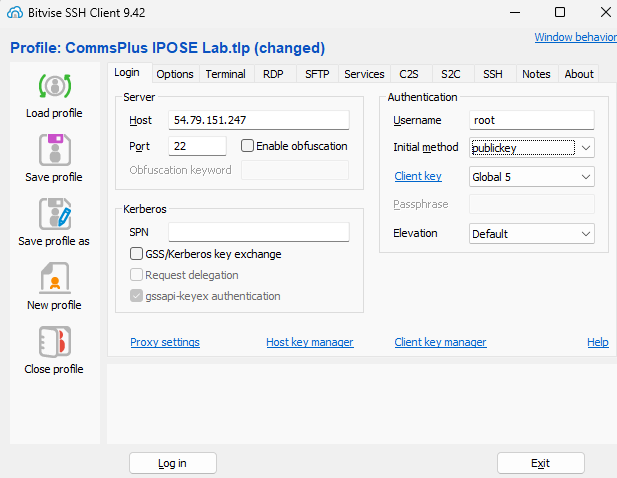617x478 pixels.
Task: Click the Save profile as icon
Action: pyautogui.click(x=55, y=214)
